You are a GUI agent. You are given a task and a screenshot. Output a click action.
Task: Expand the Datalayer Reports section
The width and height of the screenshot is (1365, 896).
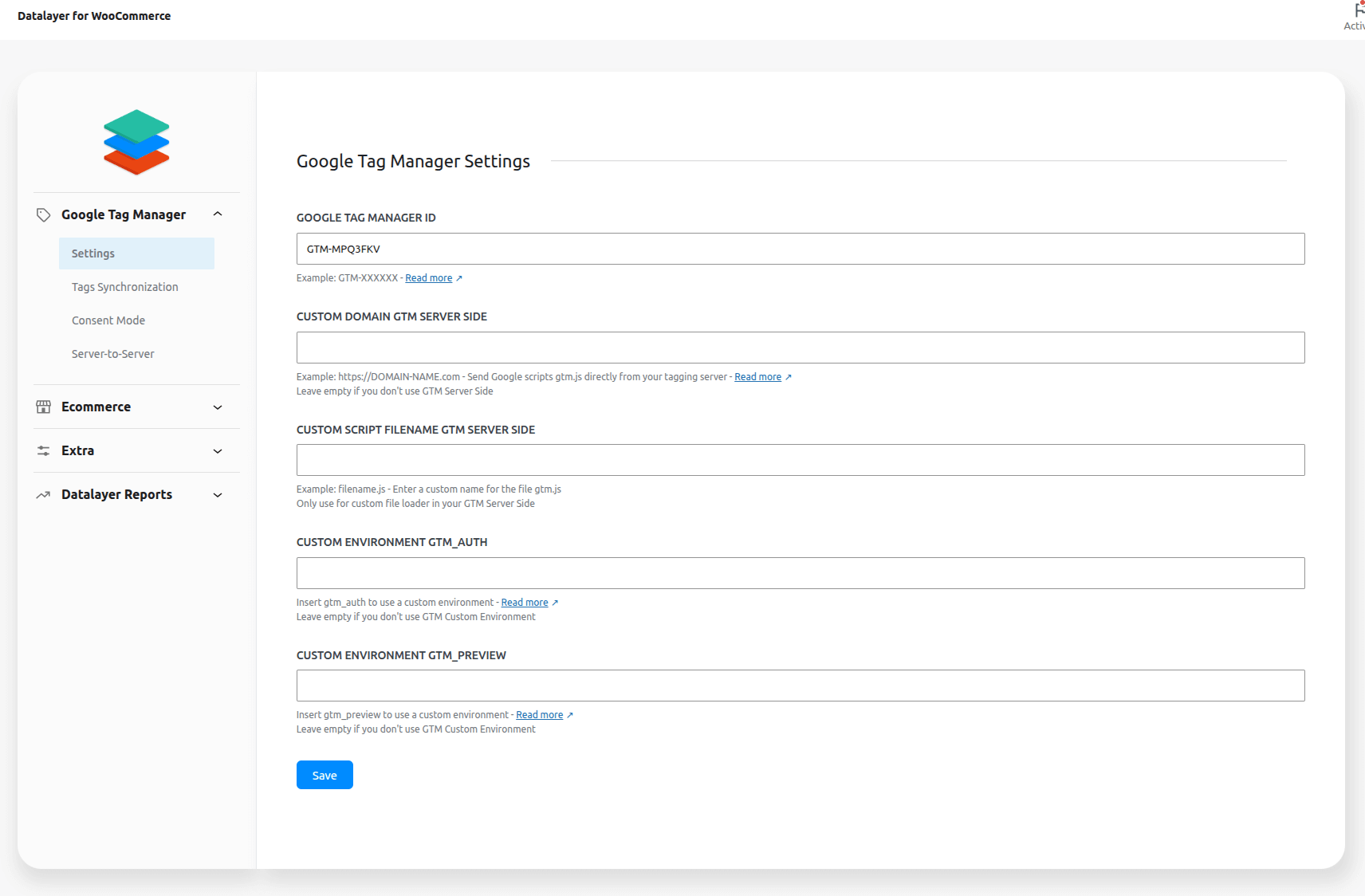pos(218,495)
